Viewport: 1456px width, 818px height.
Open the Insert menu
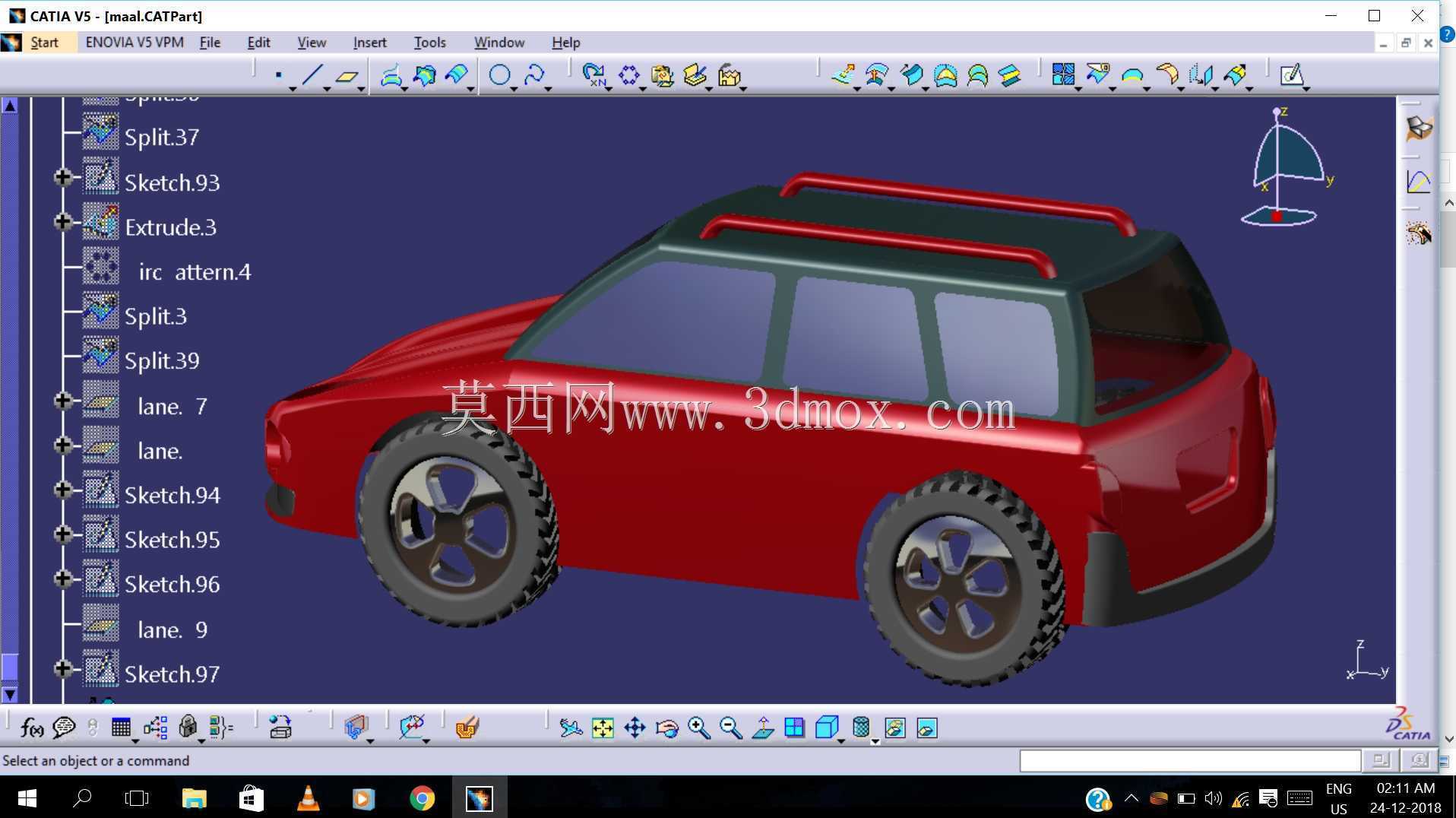tap(369, 43)
